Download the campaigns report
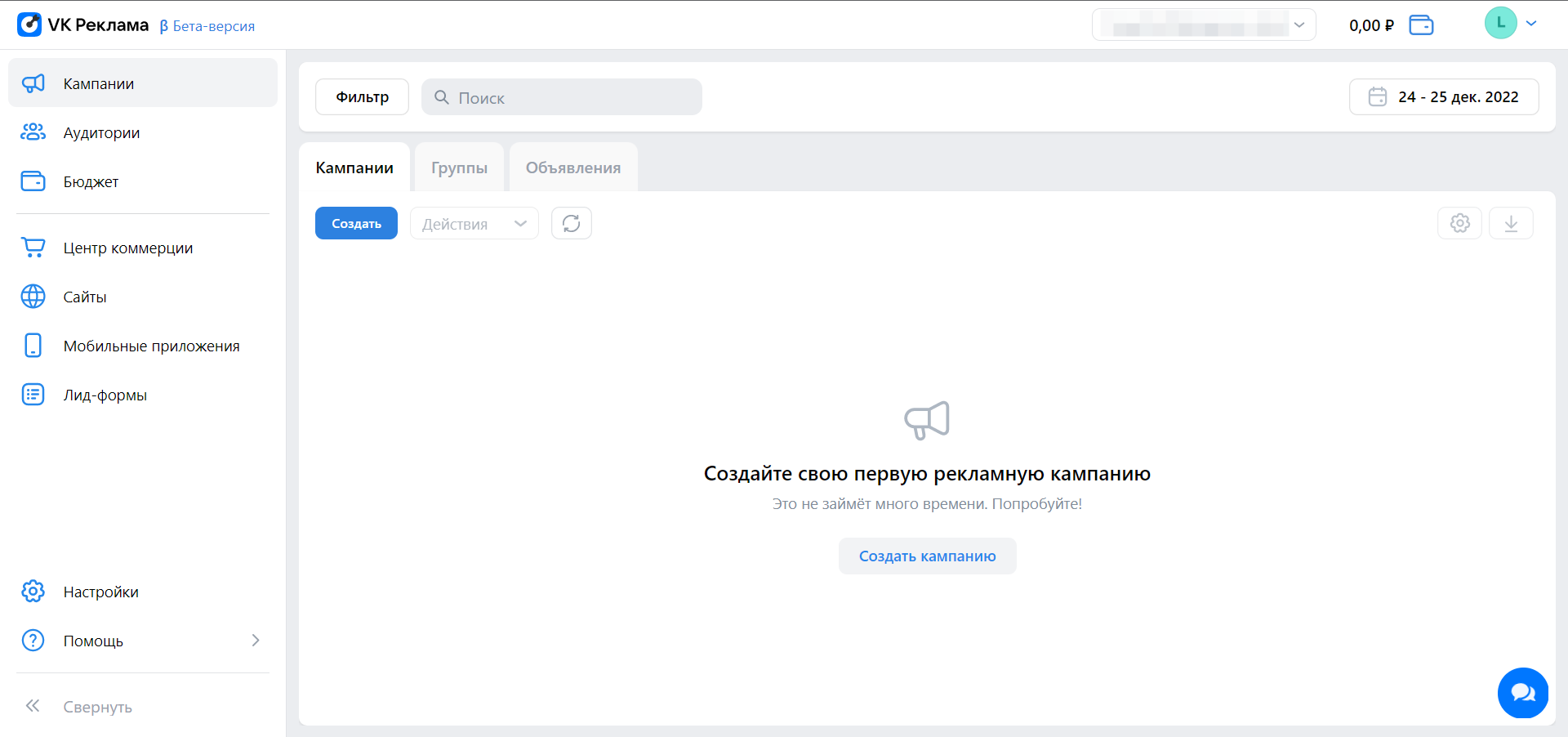This screenshot has height=737, width=1568. click(1512, 223)
